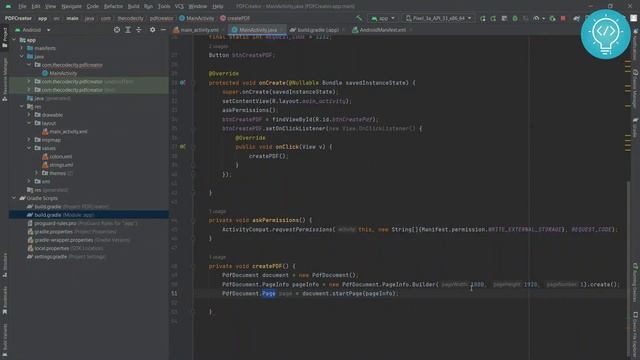The image size is (640, 360).
Task: Click the askPermissions method declaration
Action: (x=260, y=220)
